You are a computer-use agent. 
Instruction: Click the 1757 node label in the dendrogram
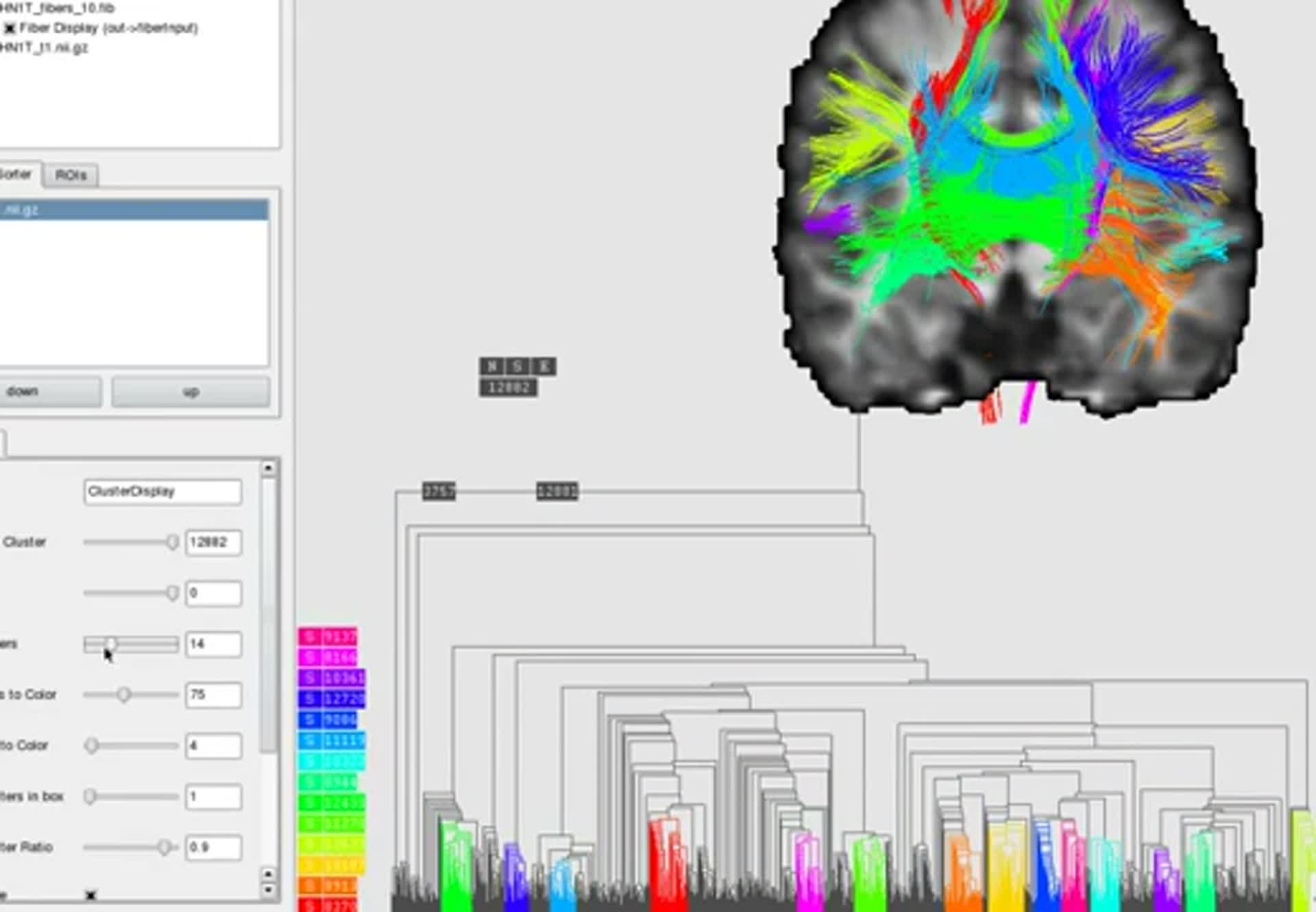pos(439,491)
